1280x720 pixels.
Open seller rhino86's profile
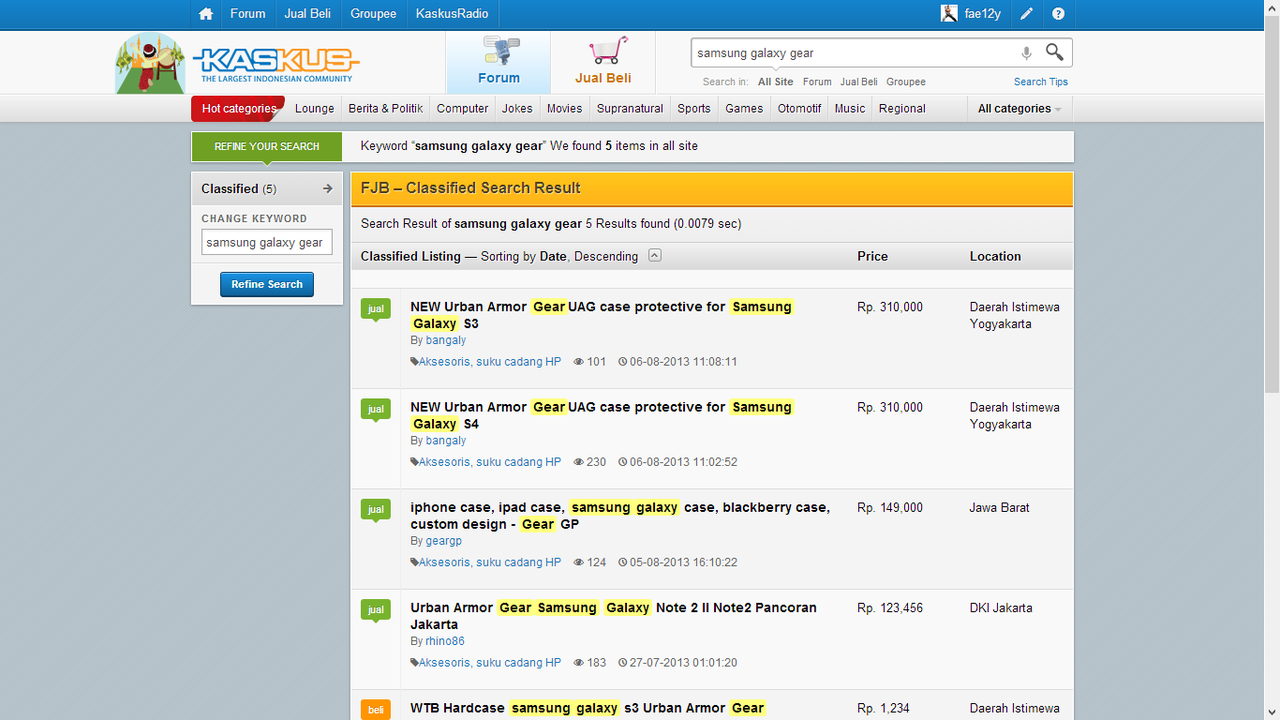[445, 641]
